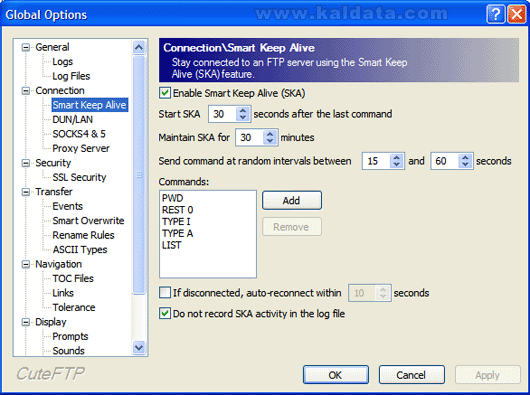Open the Logs settings page
This screenshot has height=395, width=530.
63,61
